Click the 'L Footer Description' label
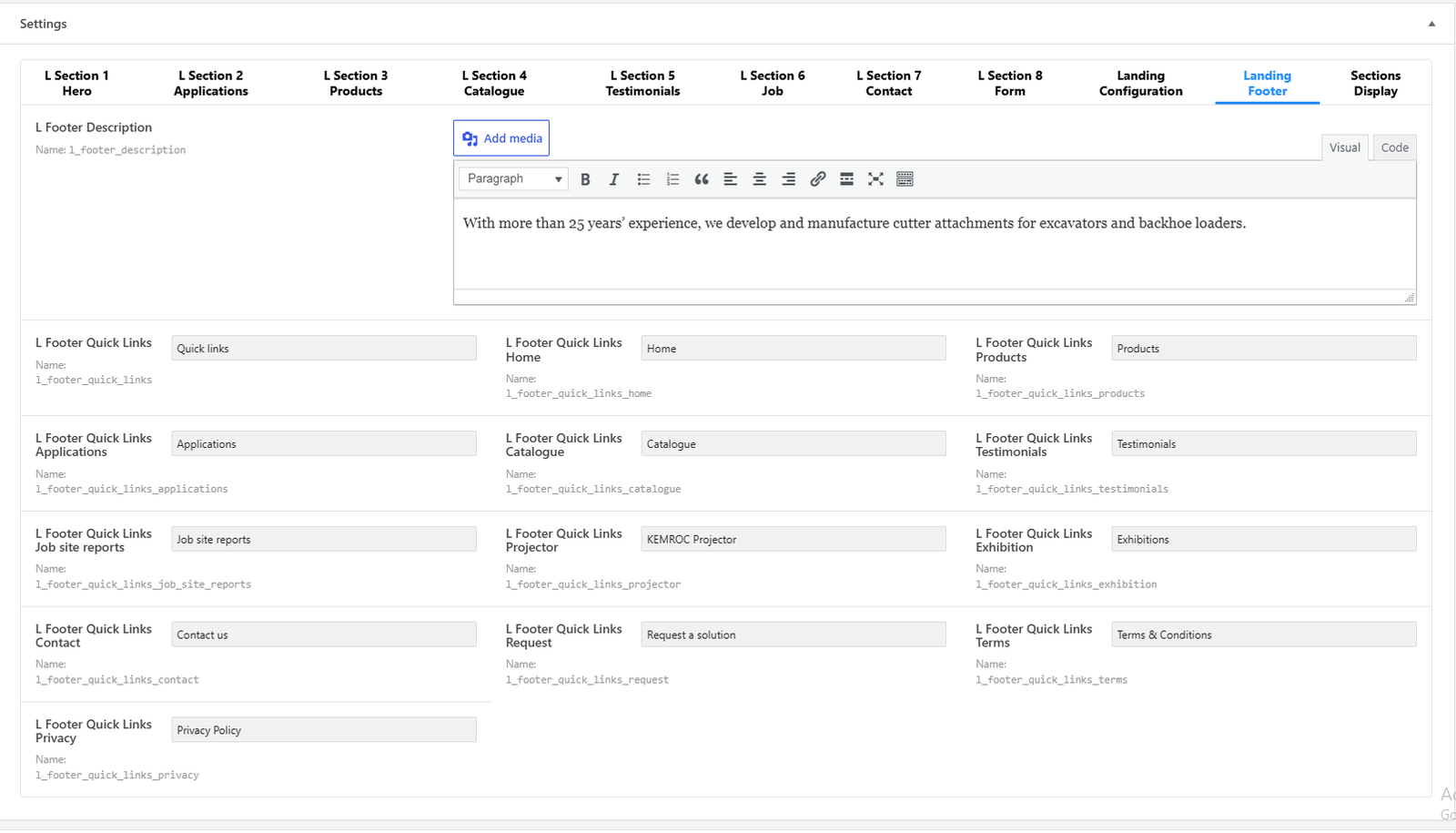This screenshot has height=833, width=1456. [94, 127]
